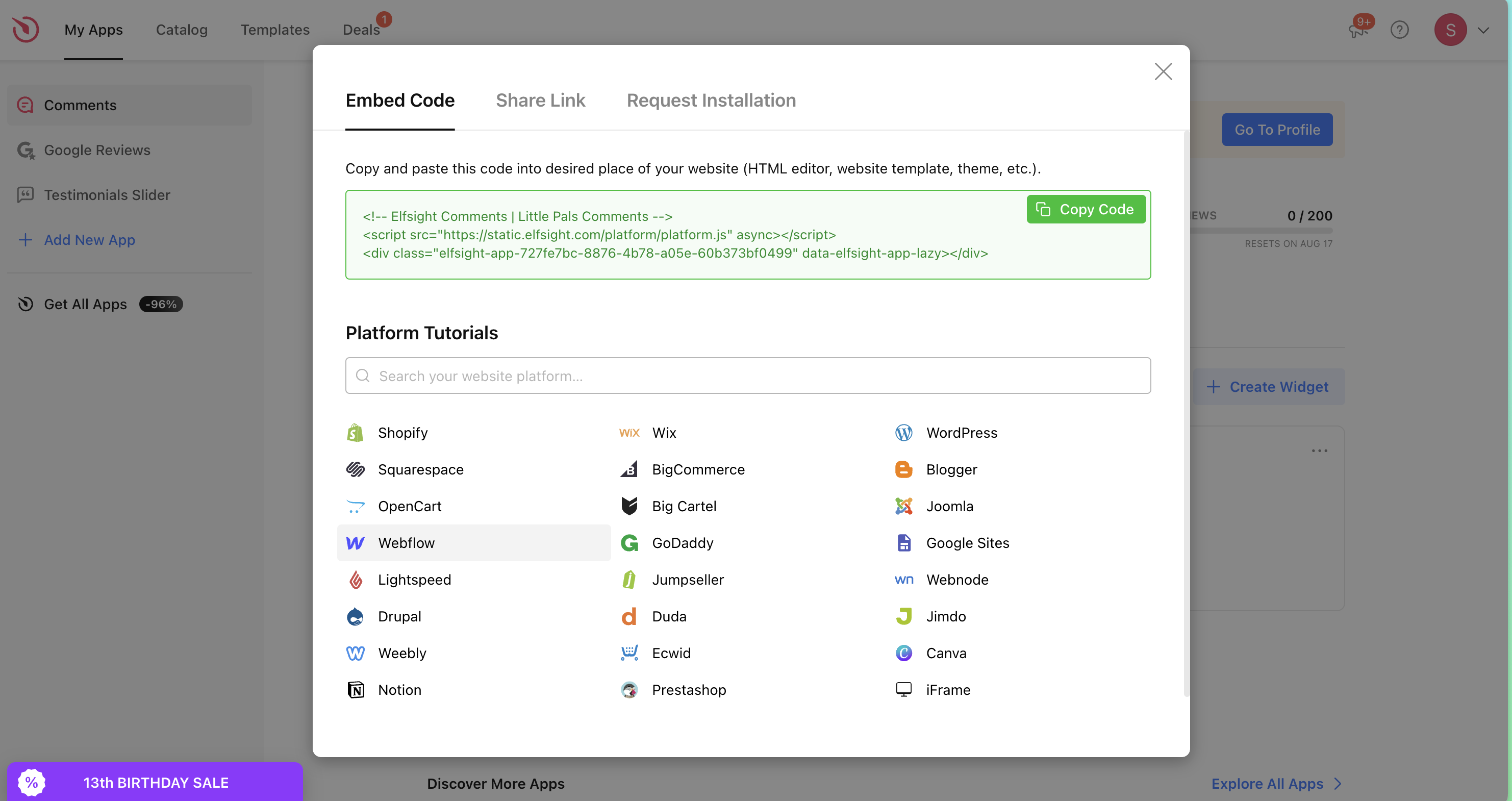Screen dimensions: 1512x801
Task: Click the Elfsight logo in header
Action: [x=26, y=30]
